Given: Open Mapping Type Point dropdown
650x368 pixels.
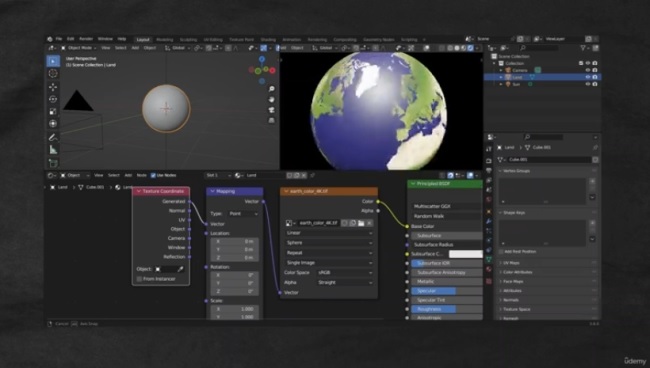Looking at the screenshot, I should point(243,213).
